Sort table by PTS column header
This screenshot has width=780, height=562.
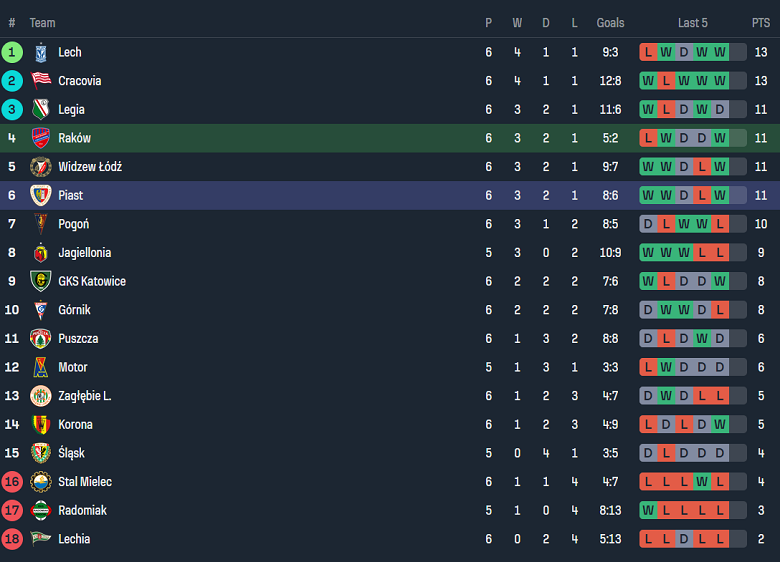(x=761, y=23)
